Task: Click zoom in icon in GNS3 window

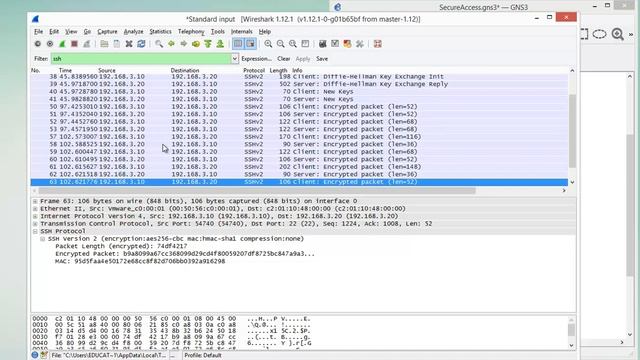Action: [x=617, y=34]
